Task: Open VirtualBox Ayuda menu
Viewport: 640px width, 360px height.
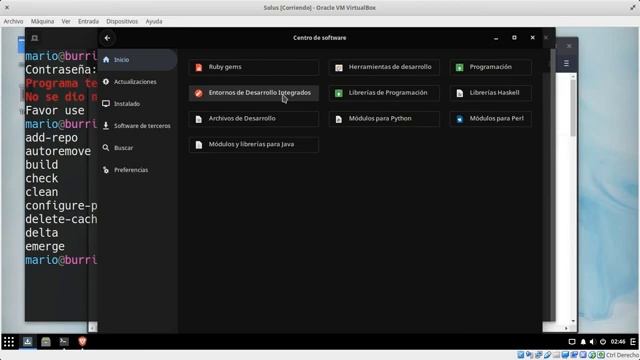Action: tap(154, 21)
